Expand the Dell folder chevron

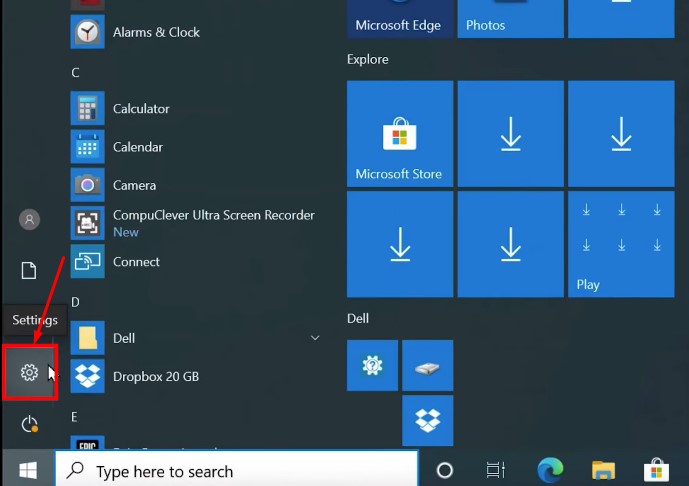coord(315,338)
